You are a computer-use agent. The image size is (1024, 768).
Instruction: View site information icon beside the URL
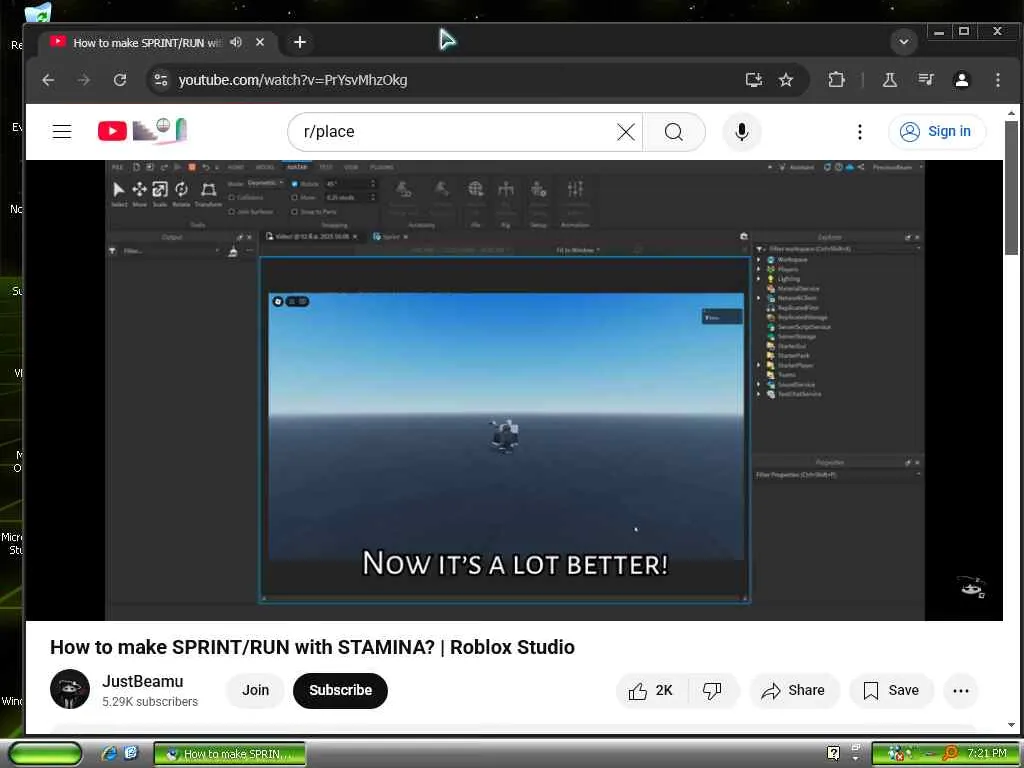click(x=161, y=80)
